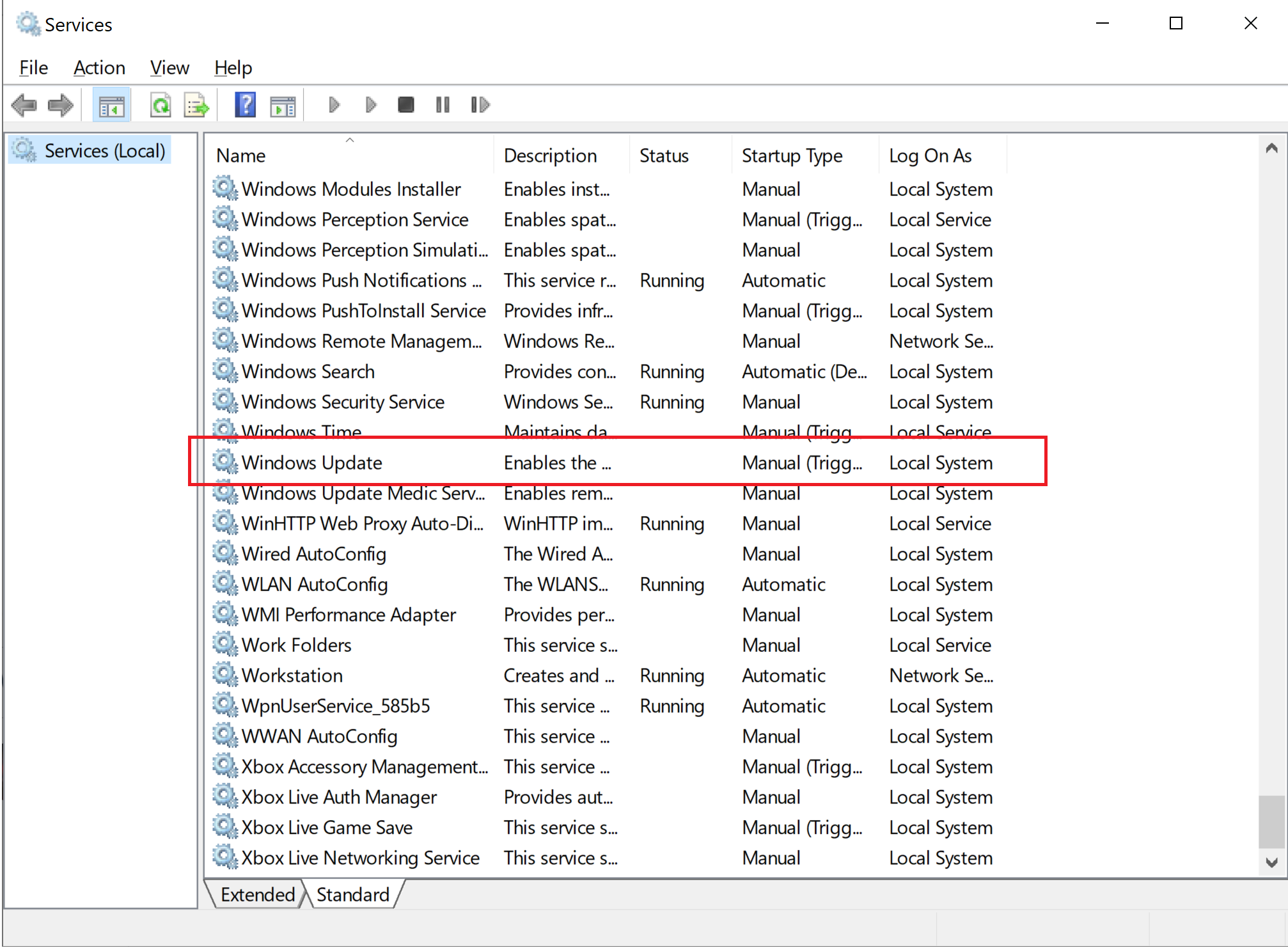Click the Refresh toolbar icon

[161, 105]
